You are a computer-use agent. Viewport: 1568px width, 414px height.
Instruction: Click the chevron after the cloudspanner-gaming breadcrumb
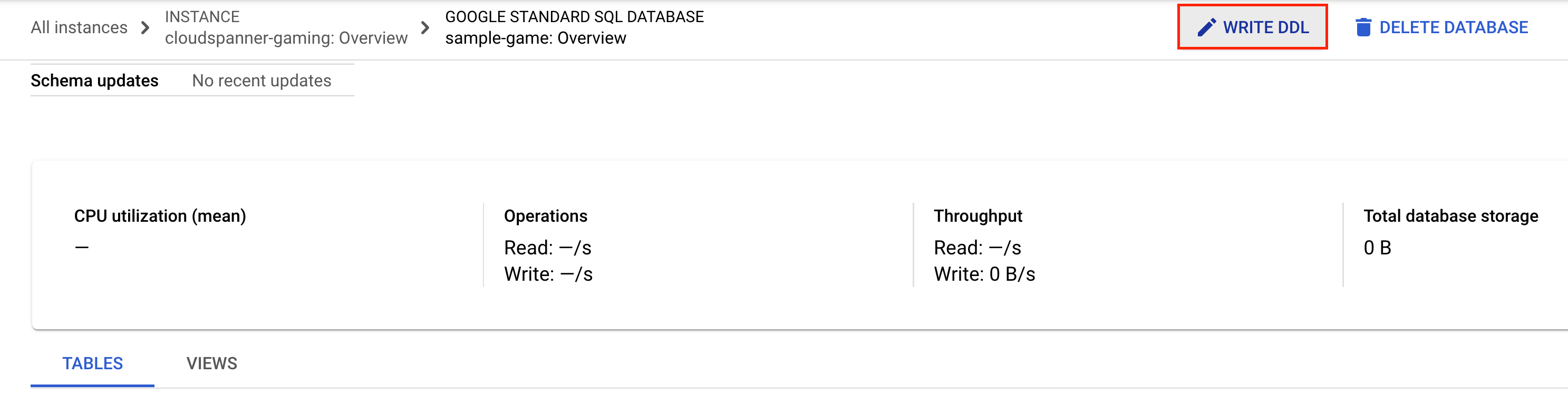click(425, 27)
